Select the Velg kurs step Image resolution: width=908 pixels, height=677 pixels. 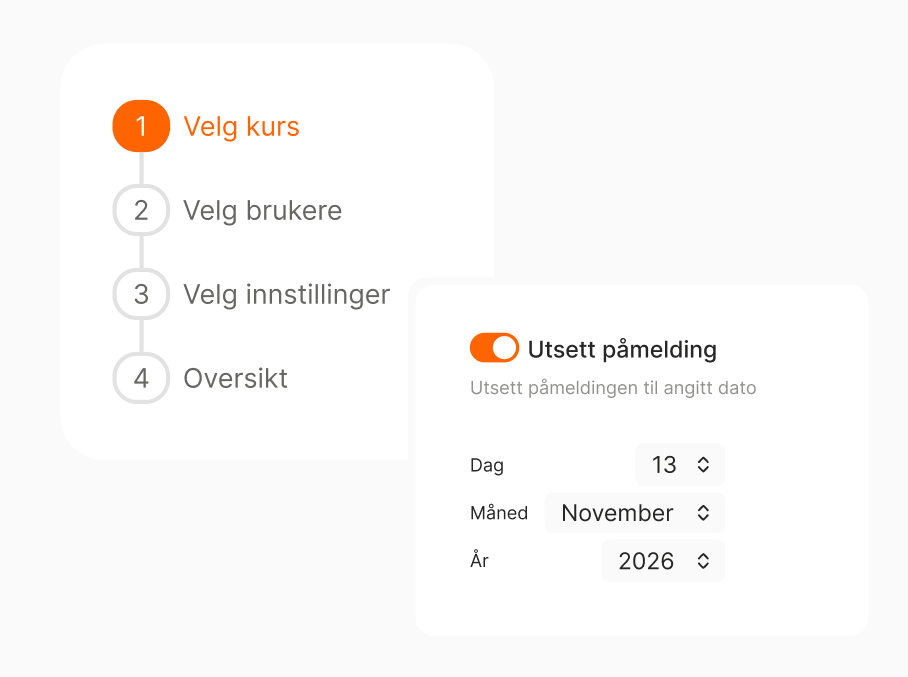(x=241, y=126)
